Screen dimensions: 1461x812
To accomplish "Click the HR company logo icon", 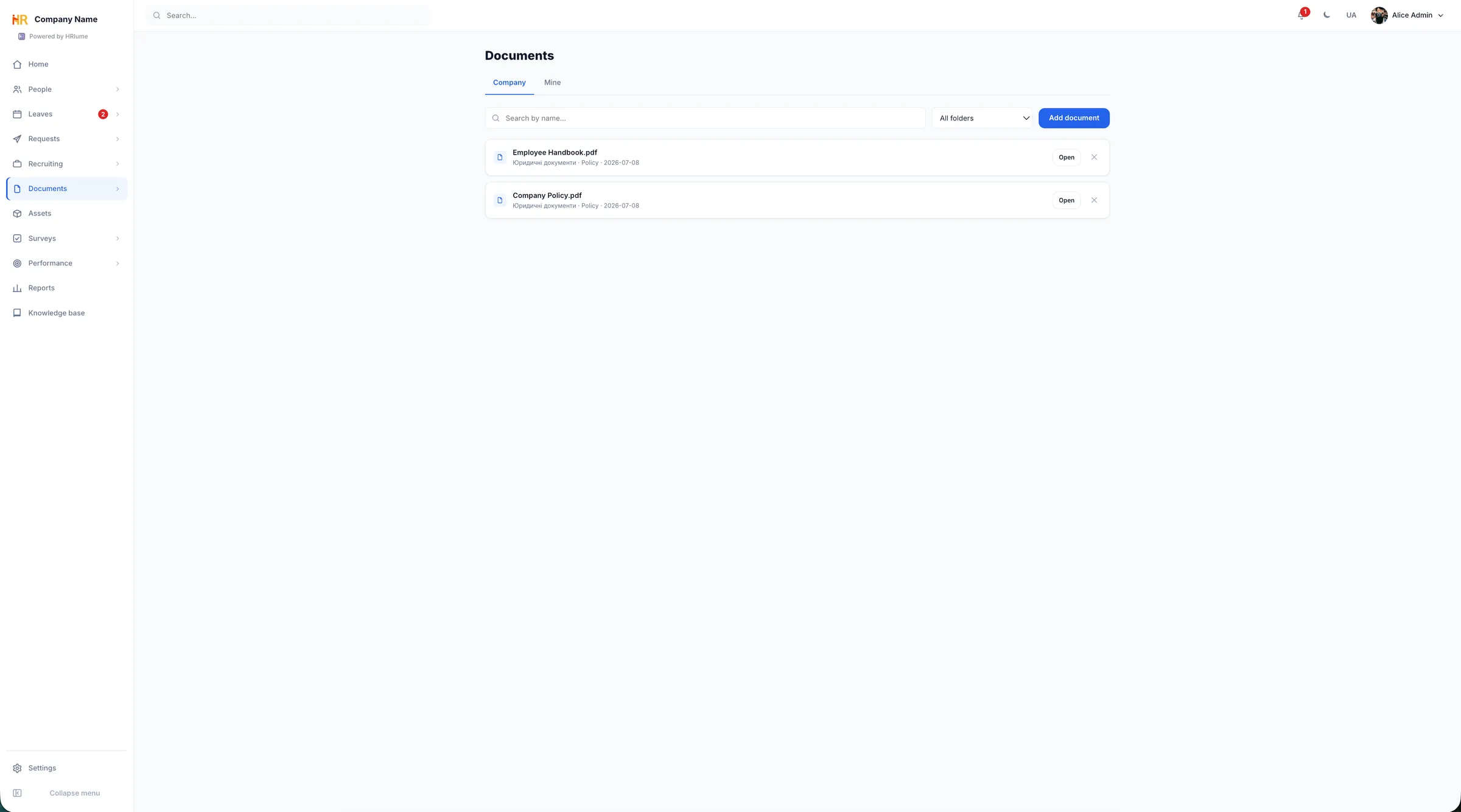I will coord(20,19).
